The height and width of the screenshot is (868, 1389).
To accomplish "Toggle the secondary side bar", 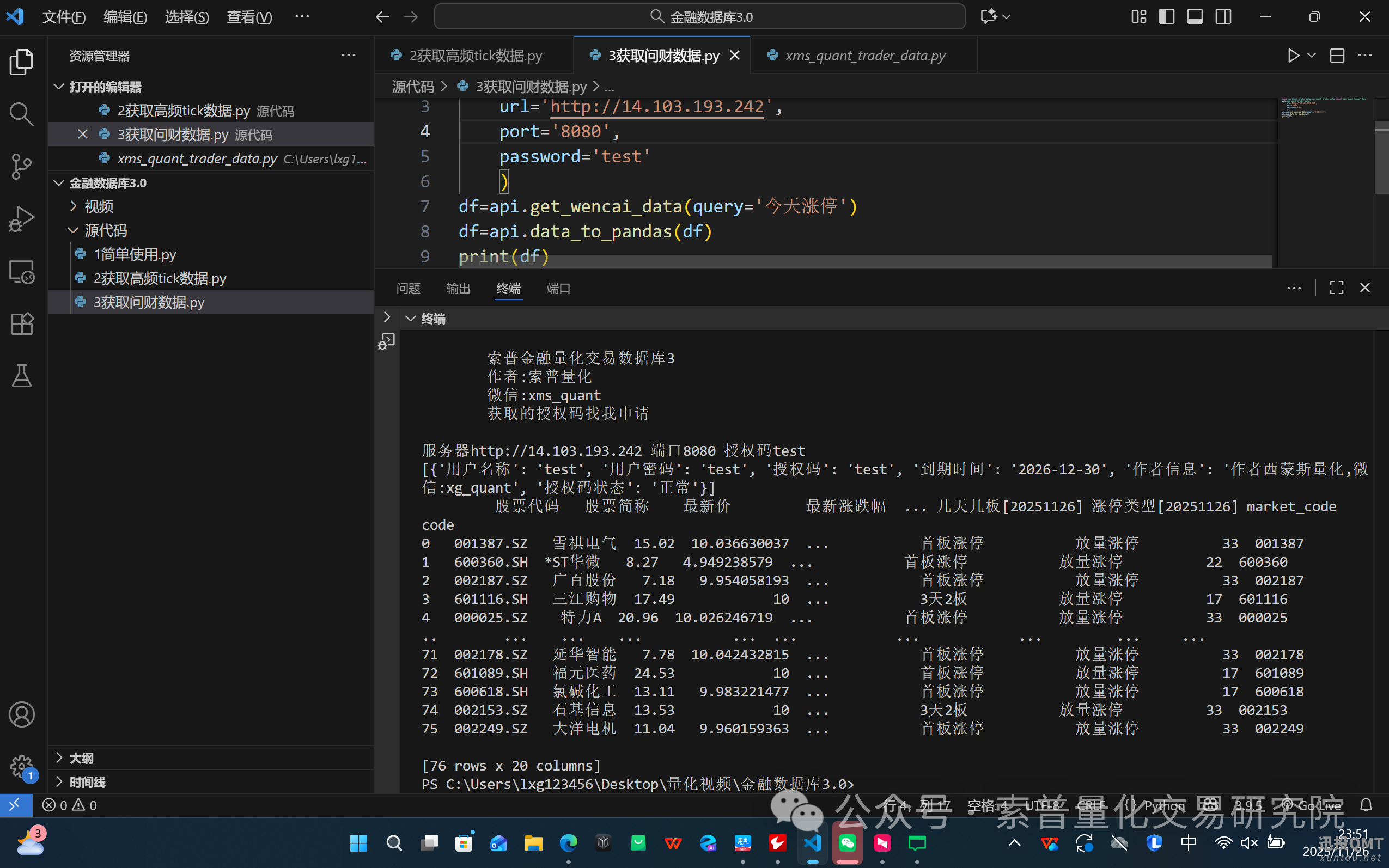I will coord(1223,17).
